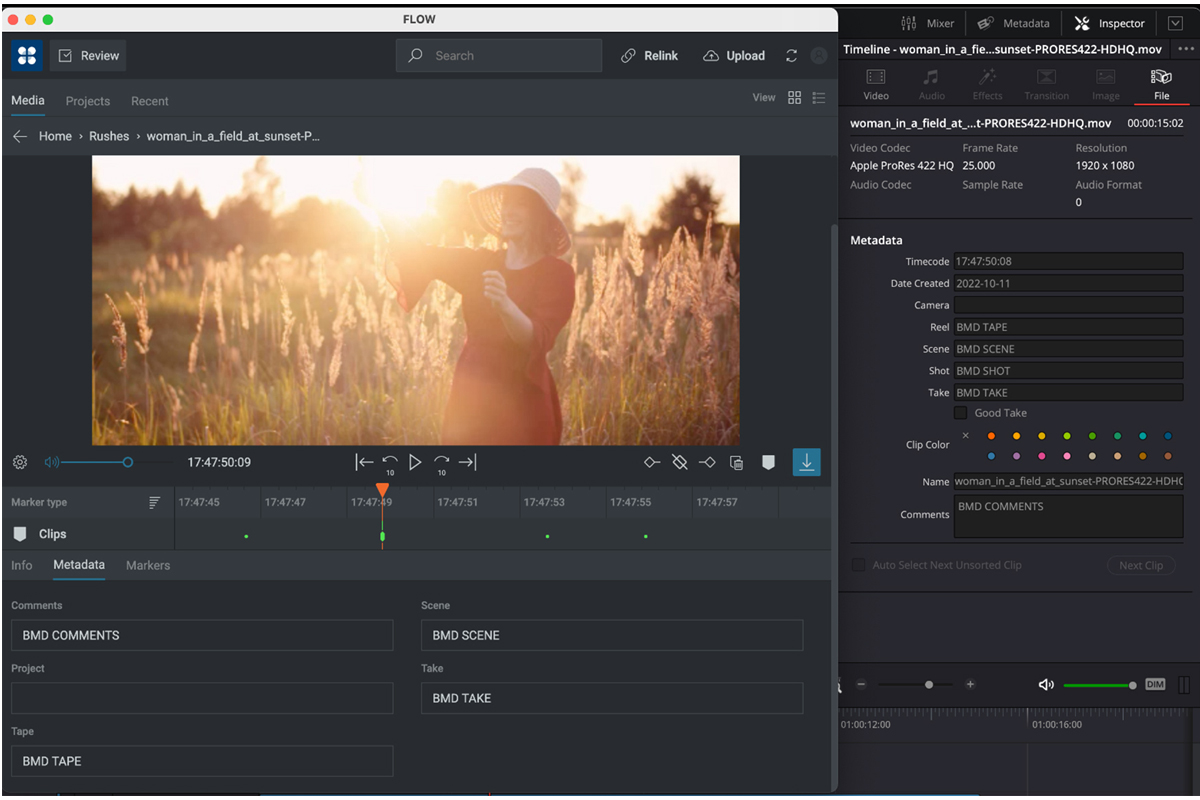Viewport: 1200px width, 800px height.
Task: Set clip color to orange swatch
Action: [991, 436]
